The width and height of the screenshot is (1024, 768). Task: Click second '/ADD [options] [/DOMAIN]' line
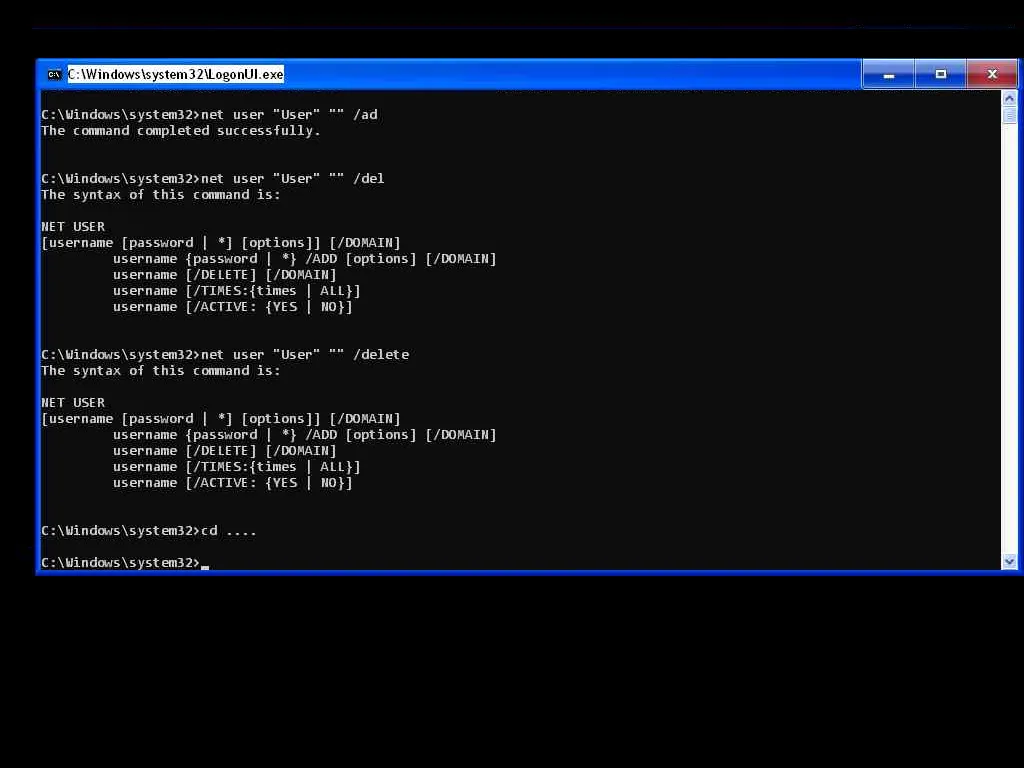(305, 435)
